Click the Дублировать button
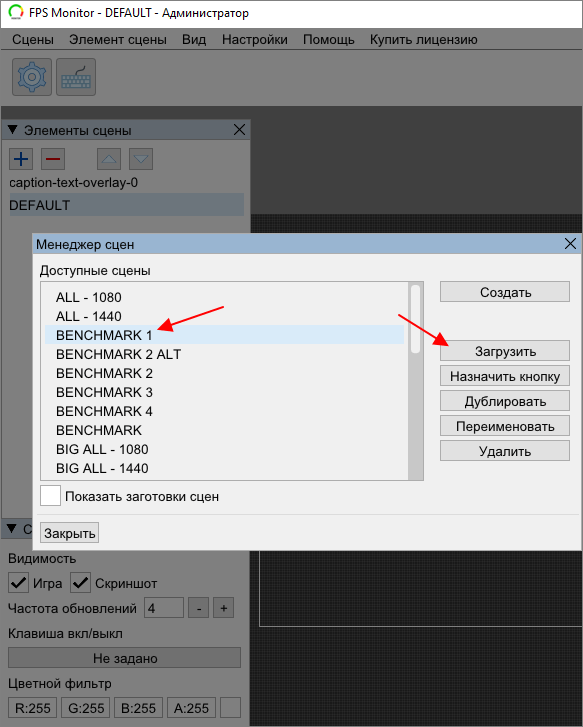The width and height of the screenshot is (583, 727). 505,401
